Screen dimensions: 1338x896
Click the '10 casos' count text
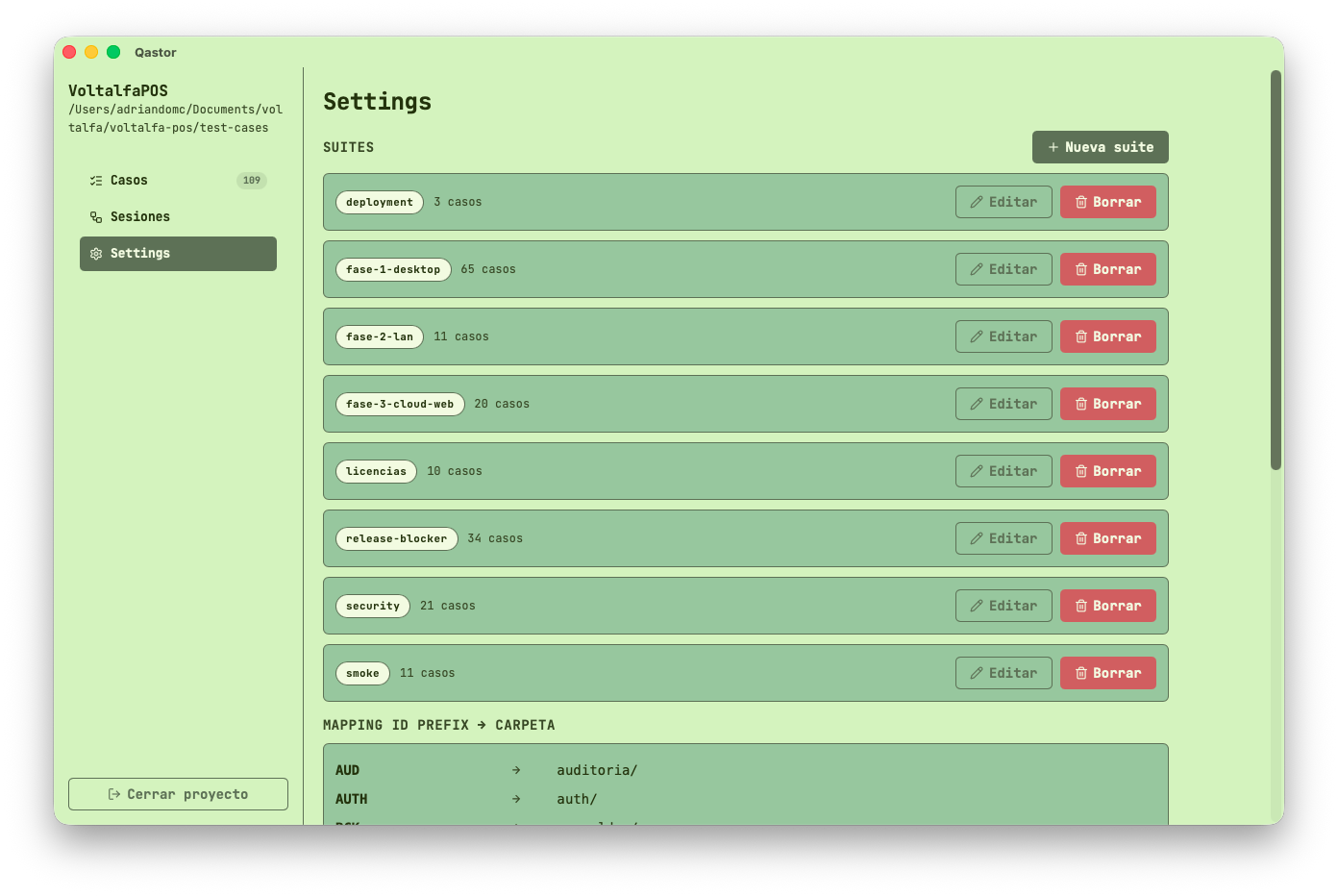[x=455, y=471]
